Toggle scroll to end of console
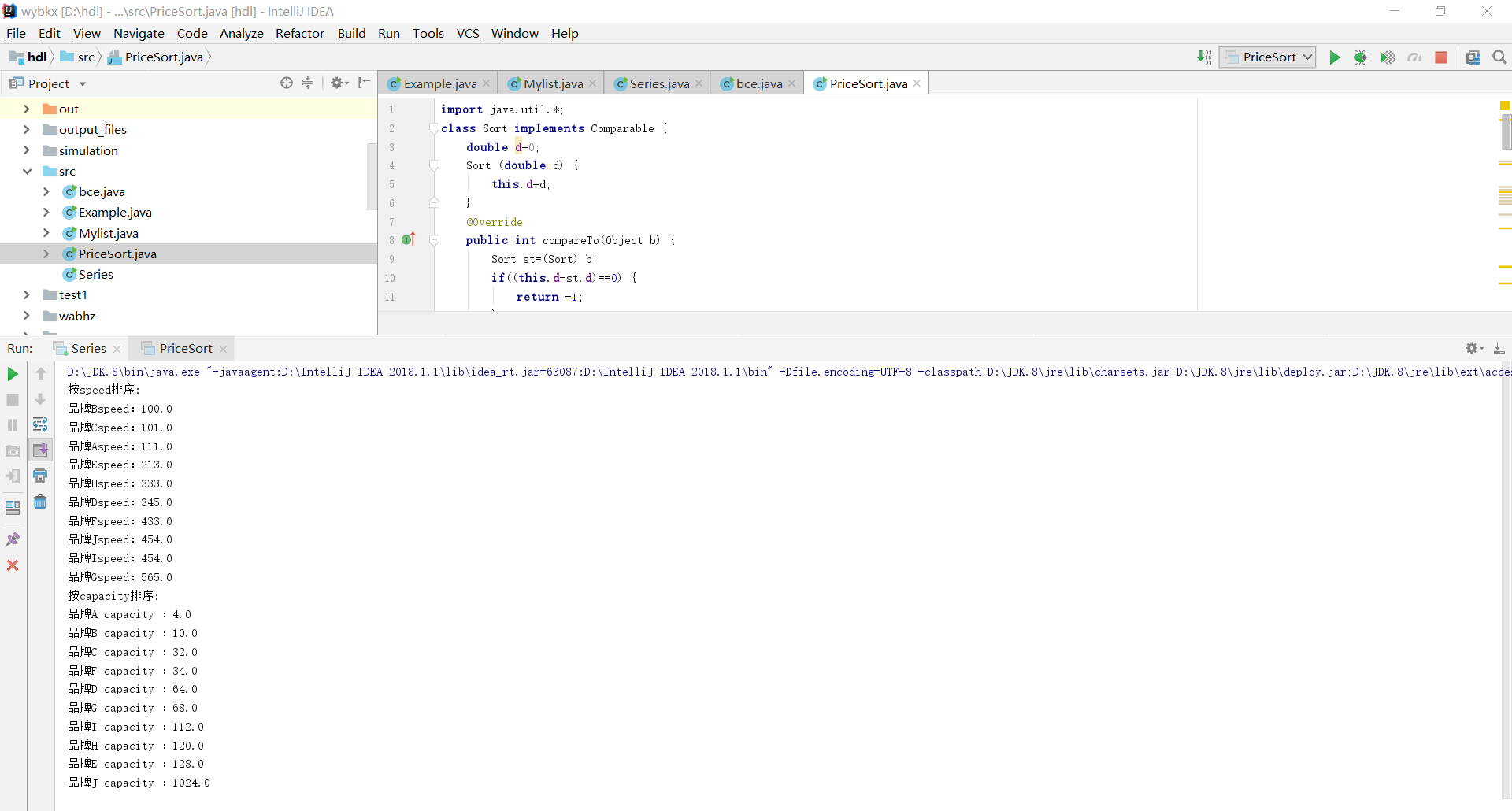Image resolution: width=1512 pixels, height=811 pixels. pyautogui.click(x=40, y=450)
